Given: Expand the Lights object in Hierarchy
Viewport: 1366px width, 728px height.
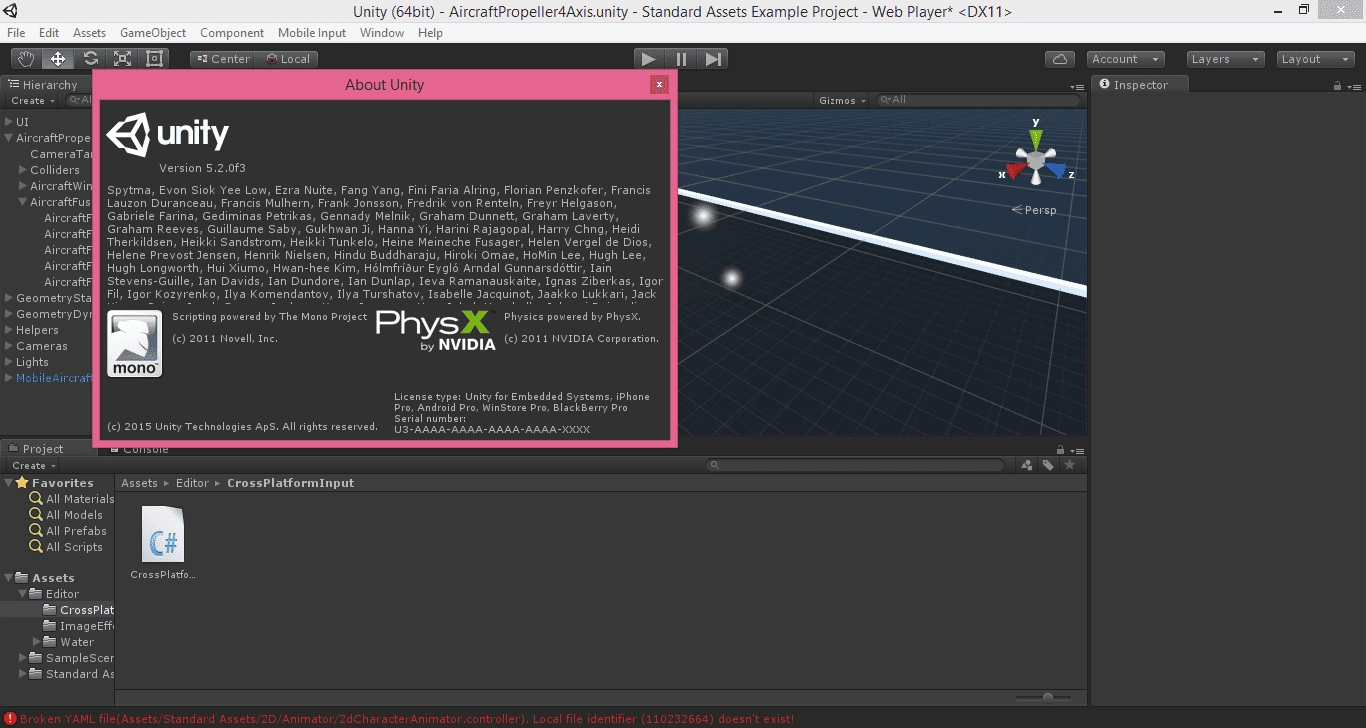Looking at the screenshot, I should (x=9, y=362).
